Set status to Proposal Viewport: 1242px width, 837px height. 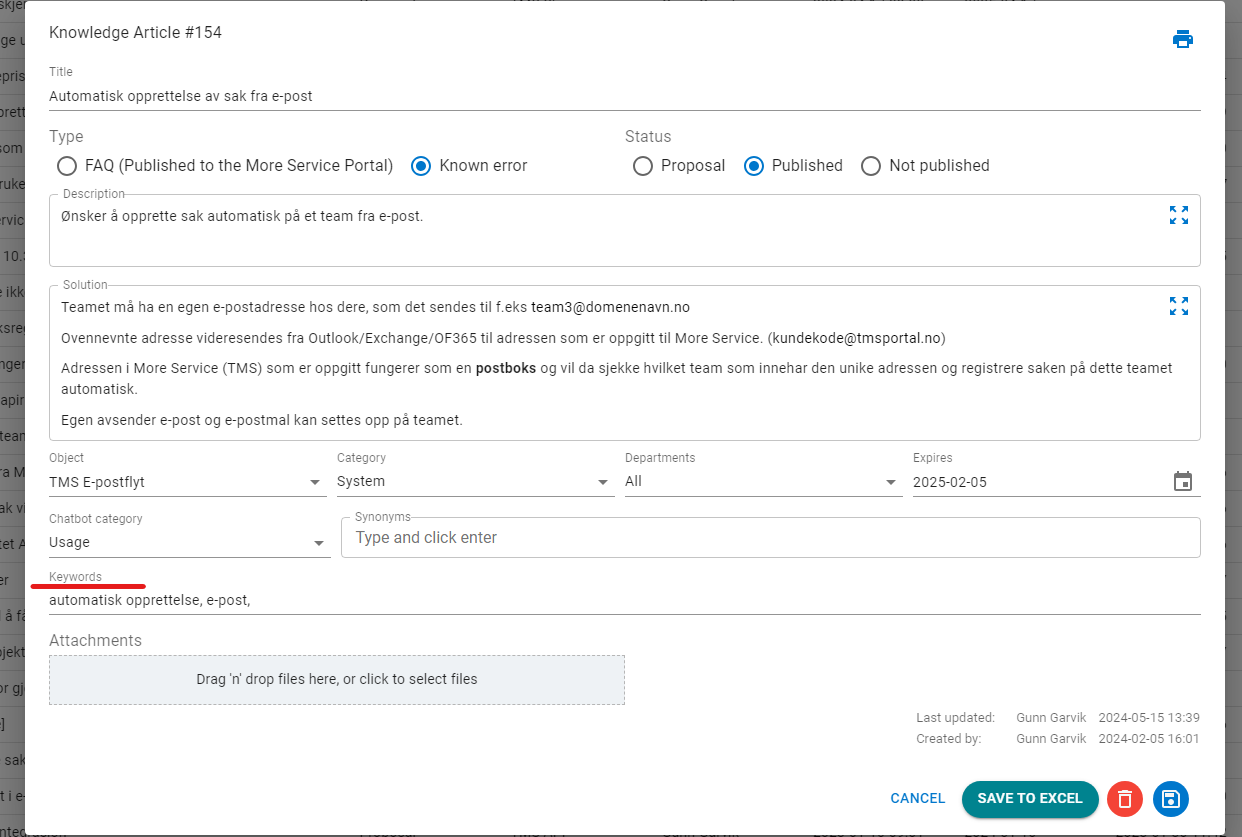(643, 166)
